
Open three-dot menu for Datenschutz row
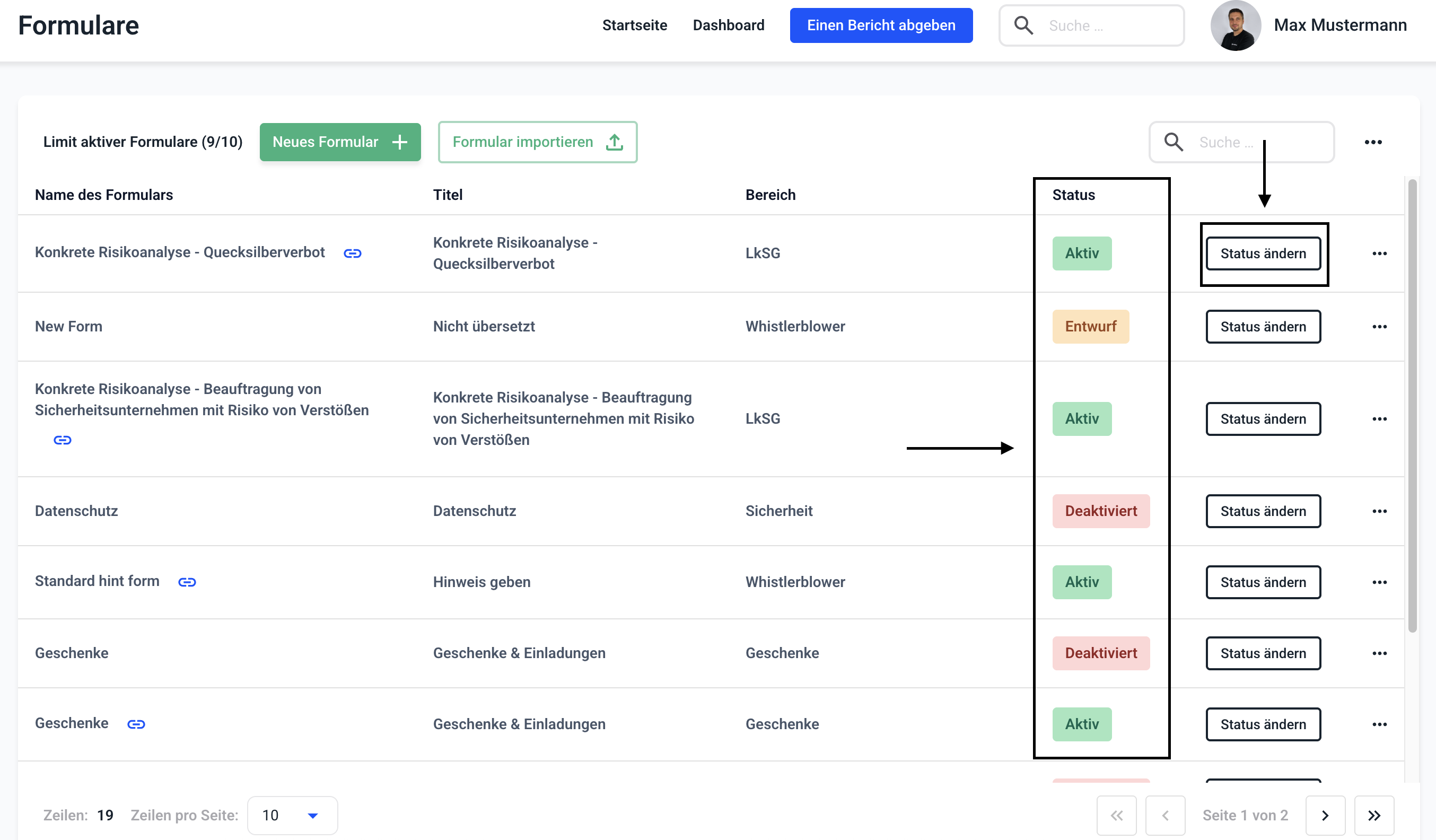1379,511
